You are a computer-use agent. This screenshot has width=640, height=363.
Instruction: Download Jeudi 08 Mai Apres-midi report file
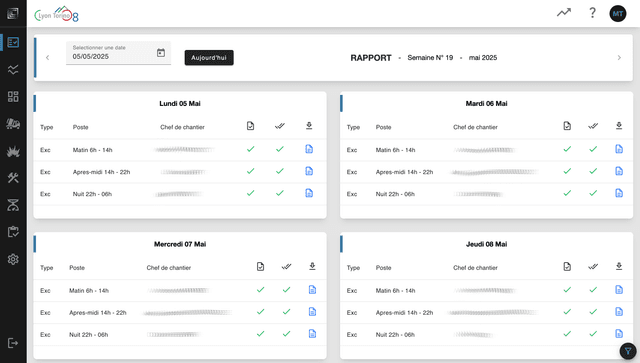coord(619,312)
